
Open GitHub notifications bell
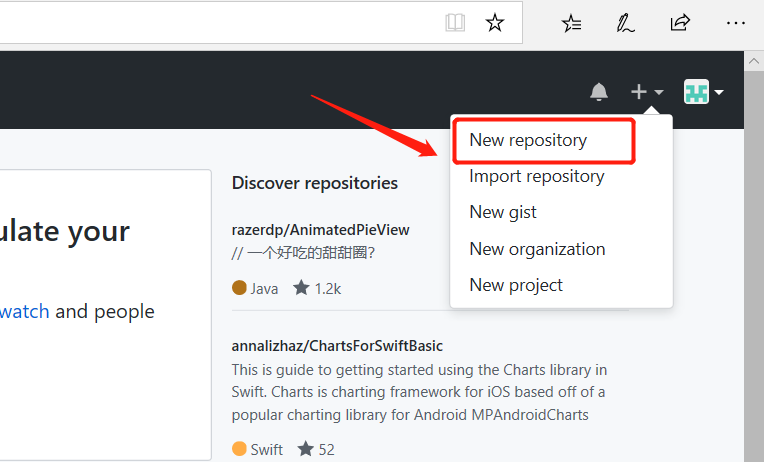coord(599,92)
